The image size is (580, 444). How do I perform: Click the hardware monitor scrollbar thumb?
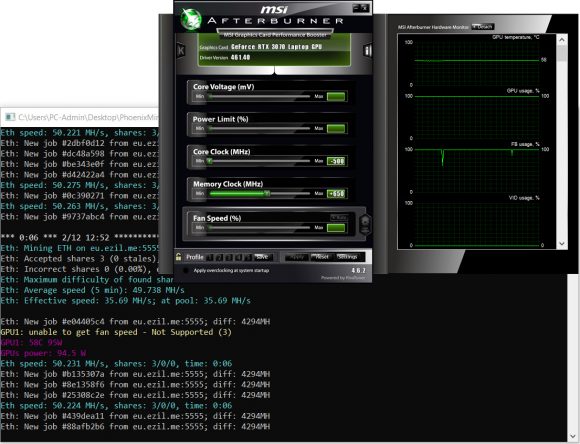tap(562, 53)
